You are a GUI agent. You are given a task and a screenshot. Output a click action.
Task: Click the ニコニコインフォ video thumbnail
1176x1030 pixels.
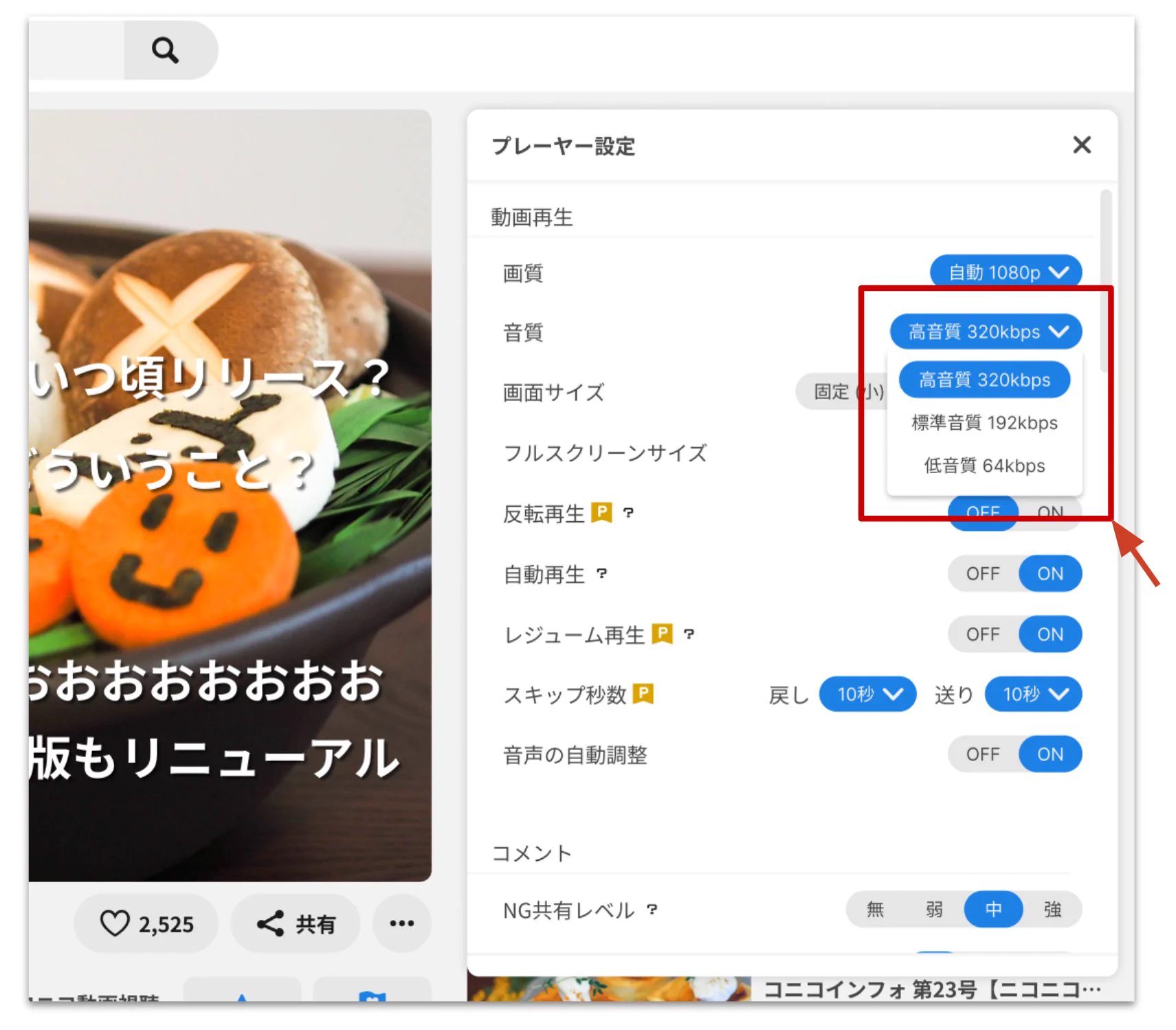[609, 989]
